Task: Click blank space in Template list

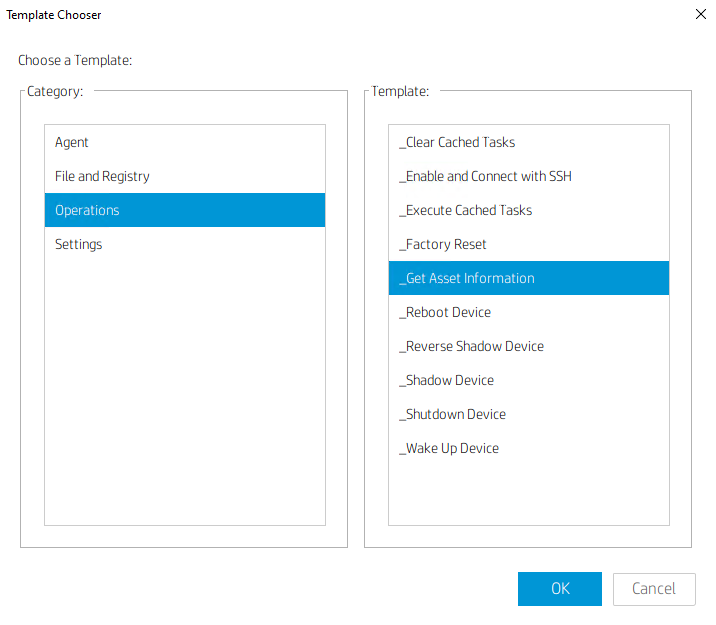Action: pyautogui.click(x=529, y=495)
